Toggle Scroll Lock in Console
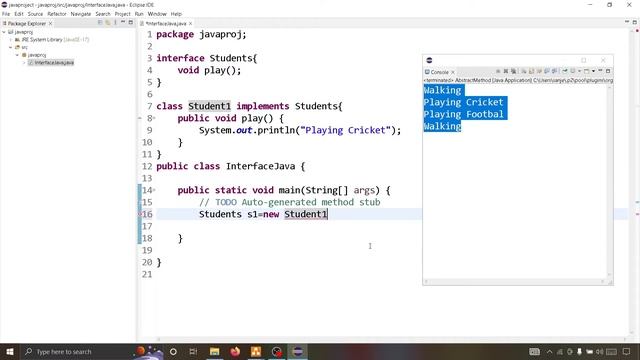Viewport: 640px width, 360px height. 531,71
